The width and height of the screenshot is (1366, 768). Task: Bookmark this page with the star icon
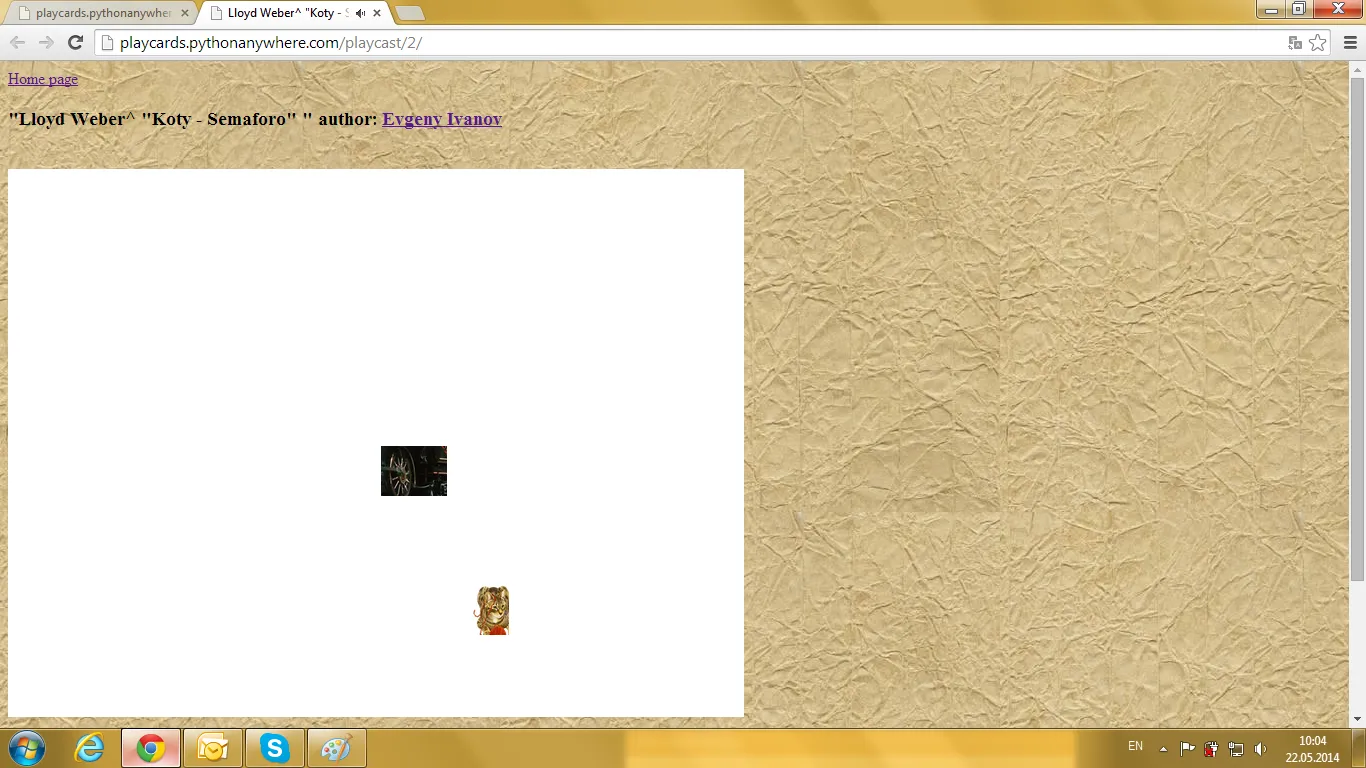(x=1318, y=42)
